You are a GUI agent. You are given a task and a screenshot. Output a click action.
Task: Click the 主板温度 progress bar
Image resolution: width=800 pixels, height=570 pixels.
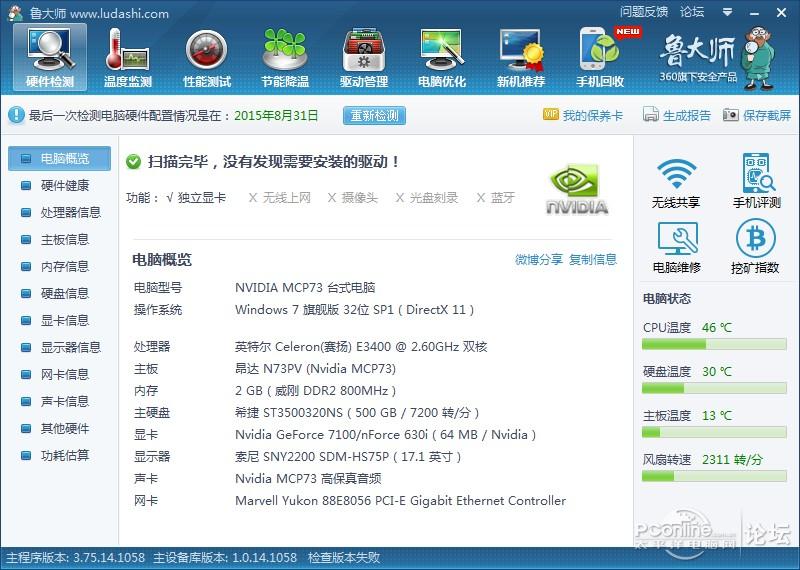click(714, 432)
